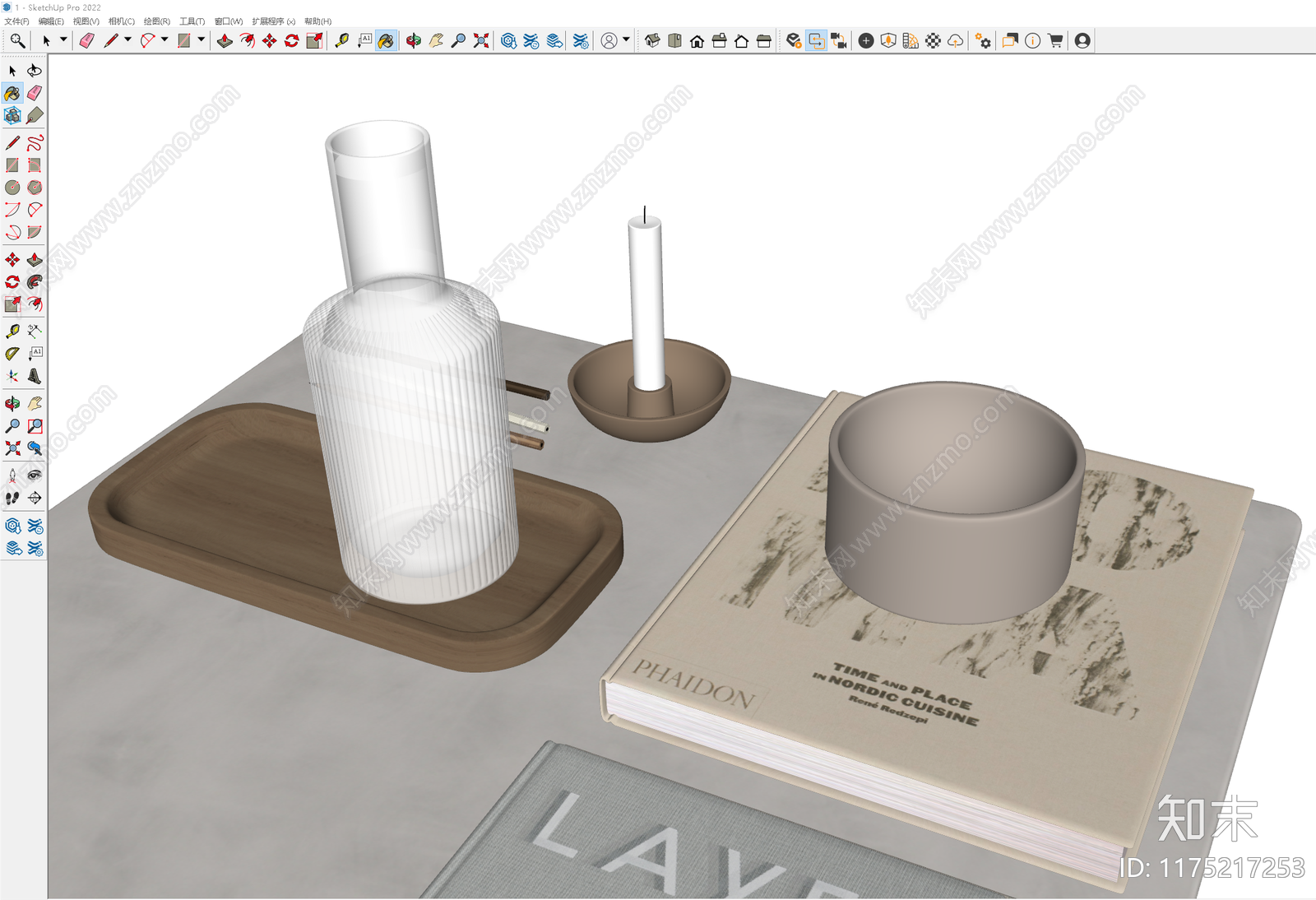Open the 文件(F) menu
Image resolution: width=1316 pixels, height=900 pixels.
[x=16, y=21]
